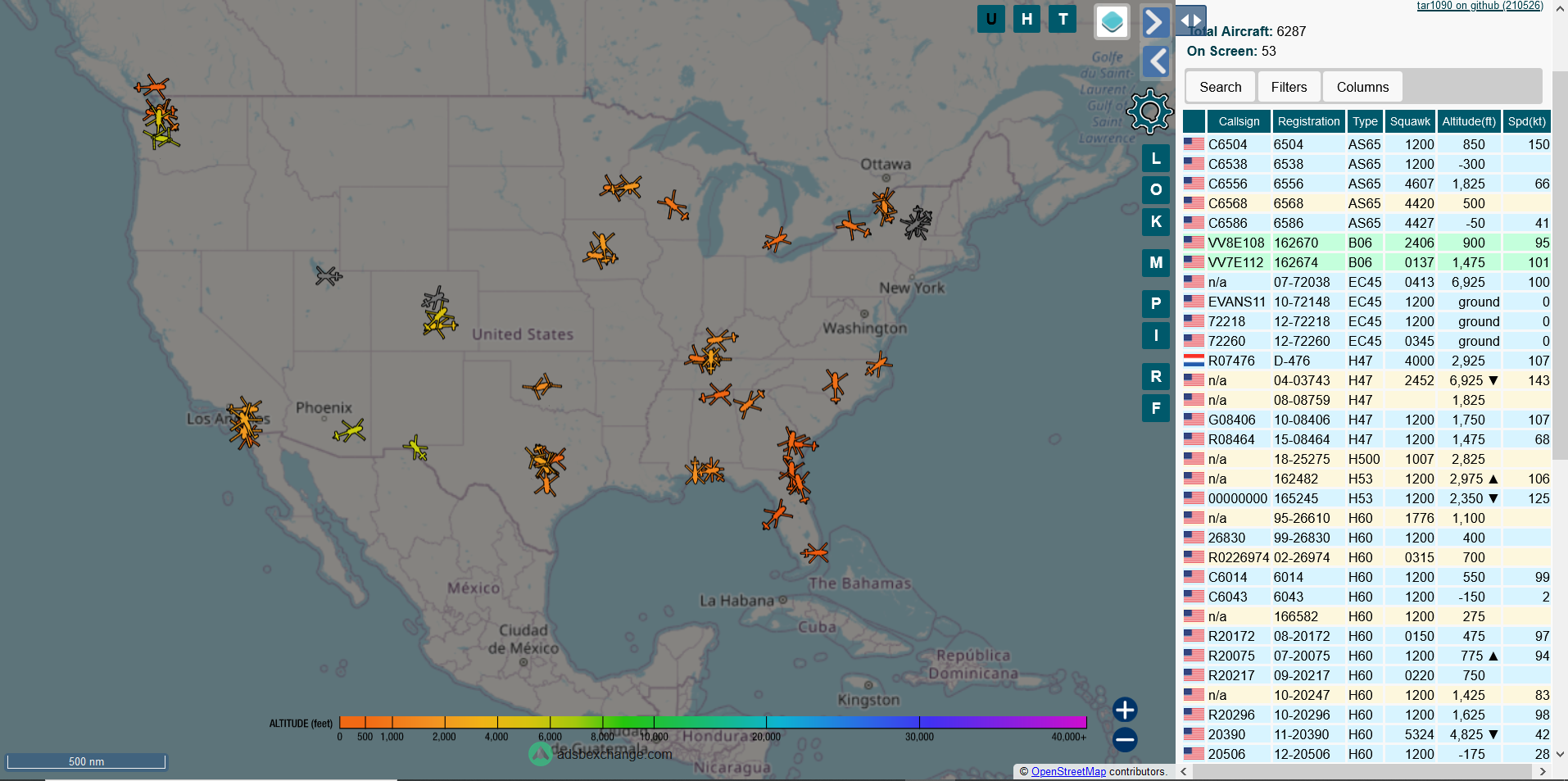Viewport: 1568px width, 781px height.
Task: Click registration 165245 in the table
Action: pos(1296,498)
